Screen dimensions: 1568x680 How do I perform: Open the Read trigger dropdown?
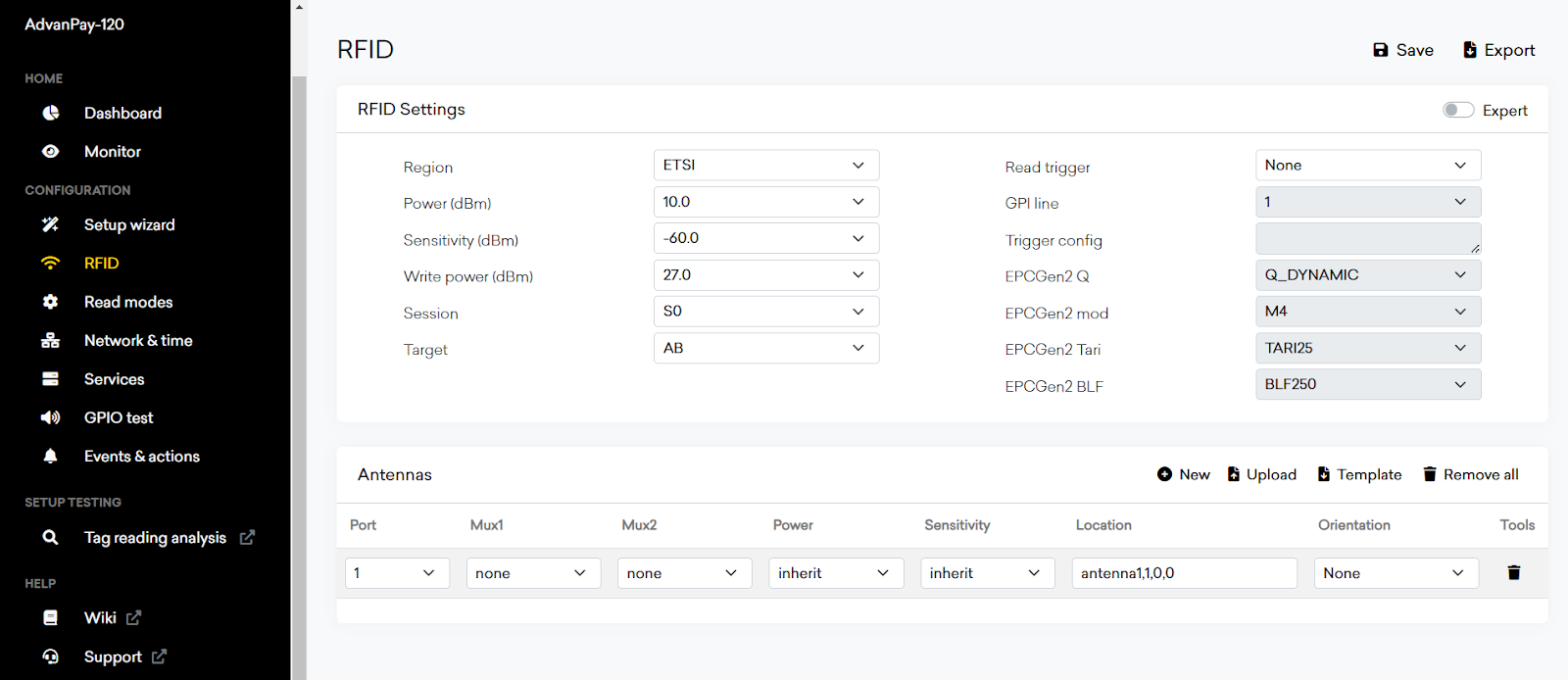click(x=1367, y=166)
